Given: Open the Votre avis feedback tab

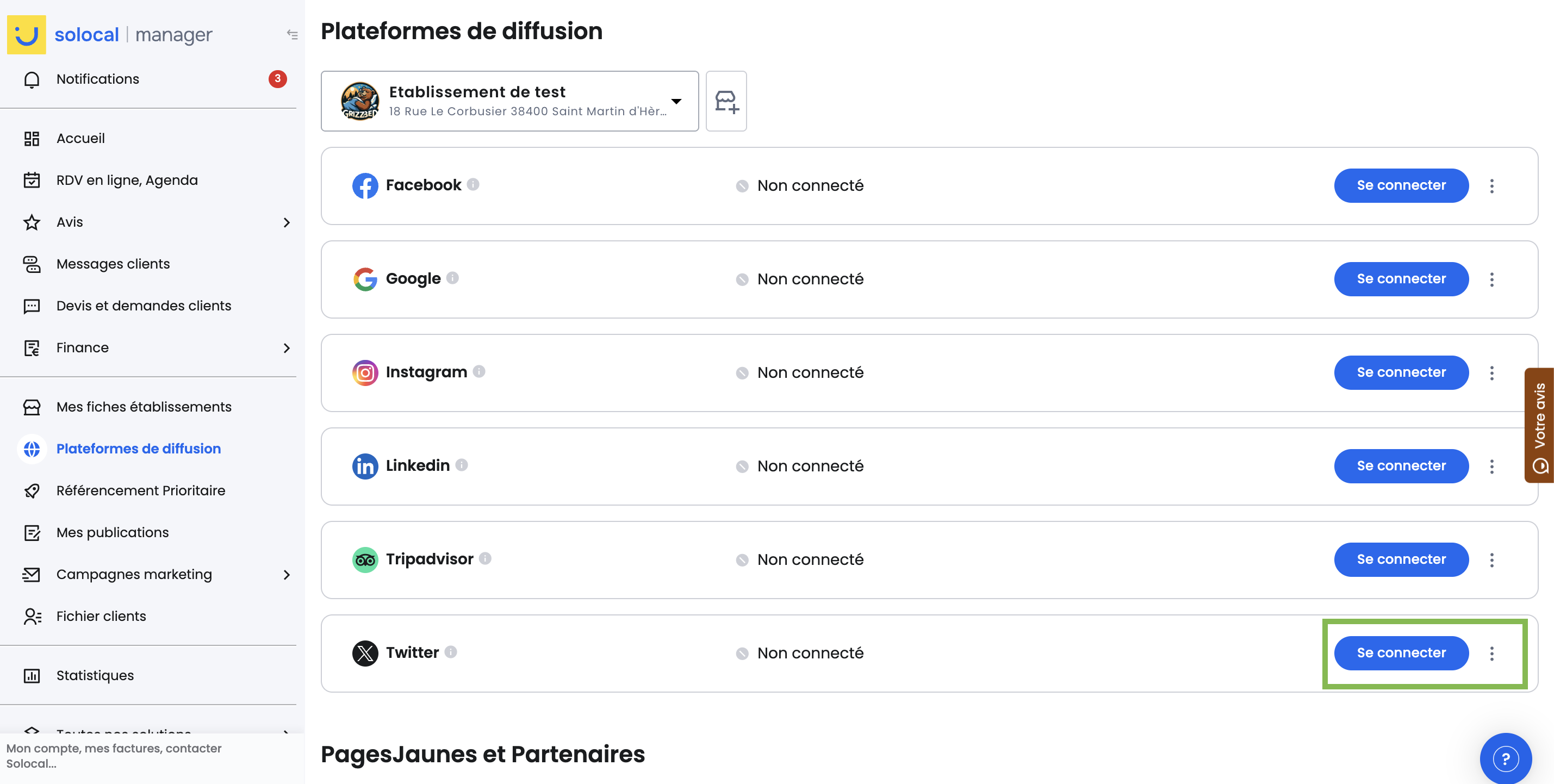Looking at the screenshot, I should 1539,425.
